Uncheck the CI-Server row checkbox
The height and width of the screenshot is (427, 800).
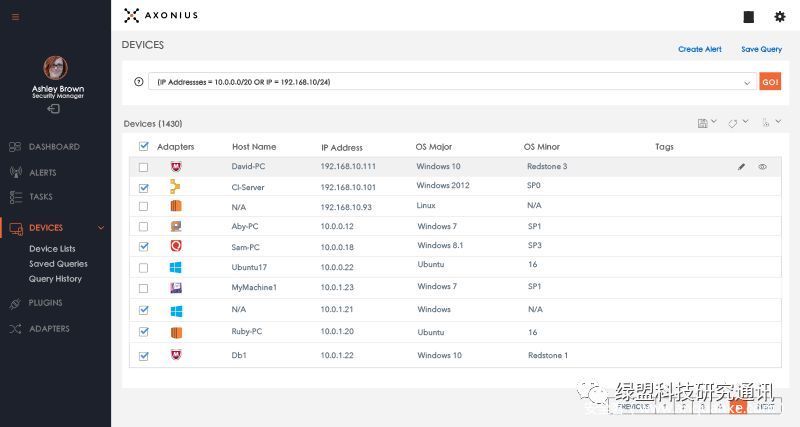pyautogui.click(x=144, y=187)
